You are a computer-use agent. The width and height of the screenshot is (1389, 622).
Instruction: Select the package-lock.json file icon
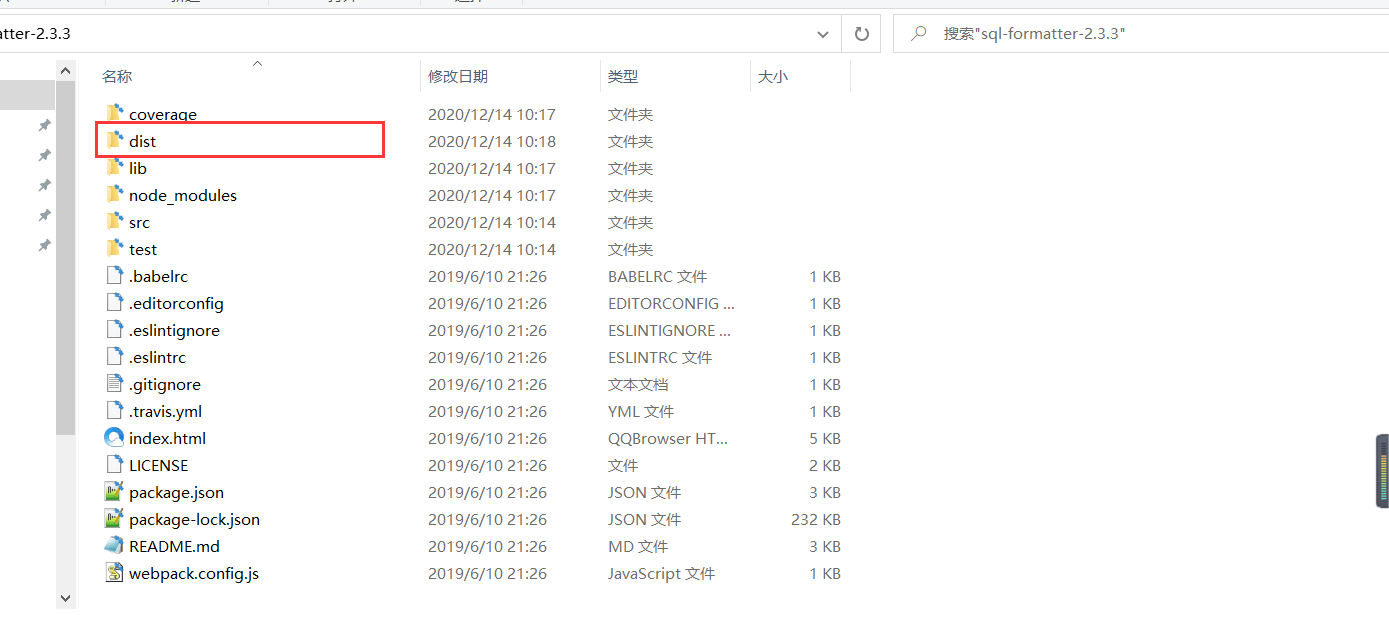pyautogui.click(x=114, y=519)
